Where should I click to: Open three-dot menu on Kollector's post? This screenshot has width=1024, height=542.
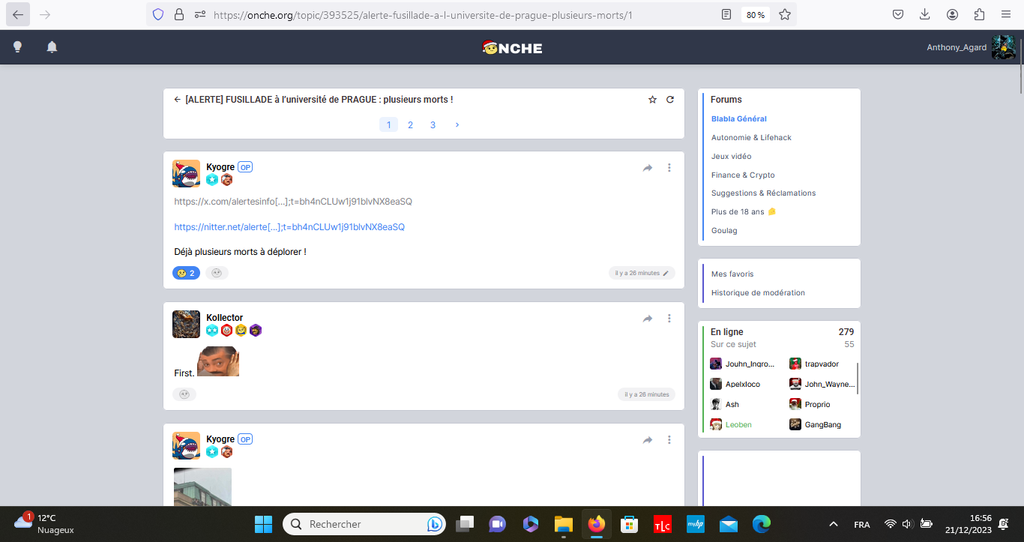point(670,318)
